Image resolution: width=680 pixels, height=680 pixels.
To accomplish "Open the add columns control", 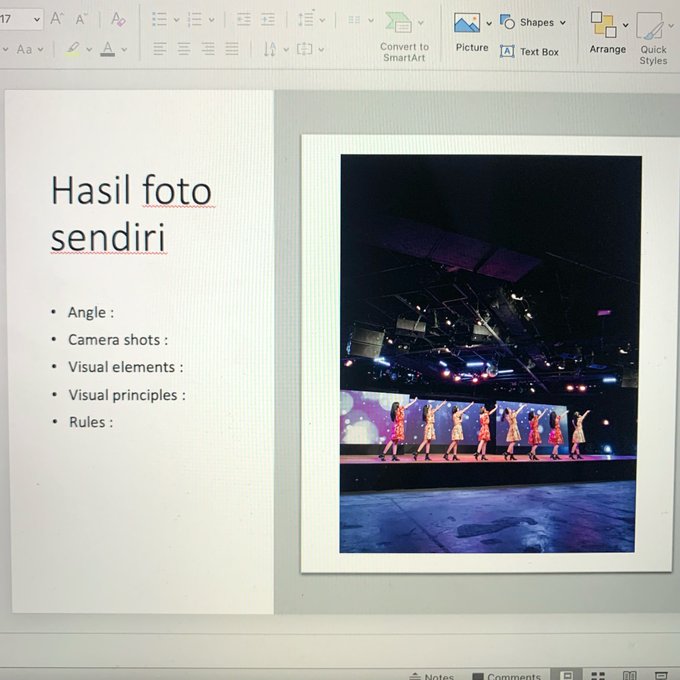I will pos(354,20).
